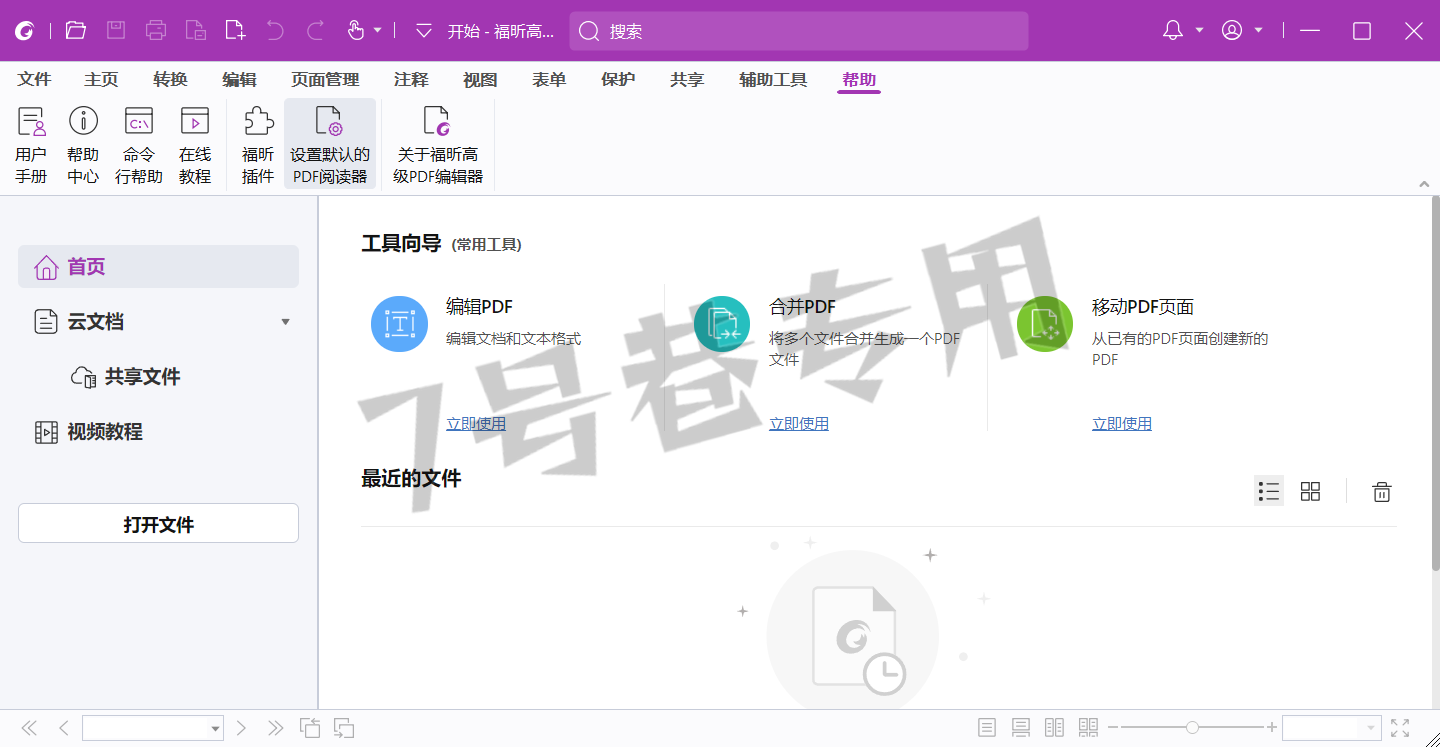Click the trash icon to clear recent files
Viewport: 1440px width, 747px height.
click(1382, 491)
